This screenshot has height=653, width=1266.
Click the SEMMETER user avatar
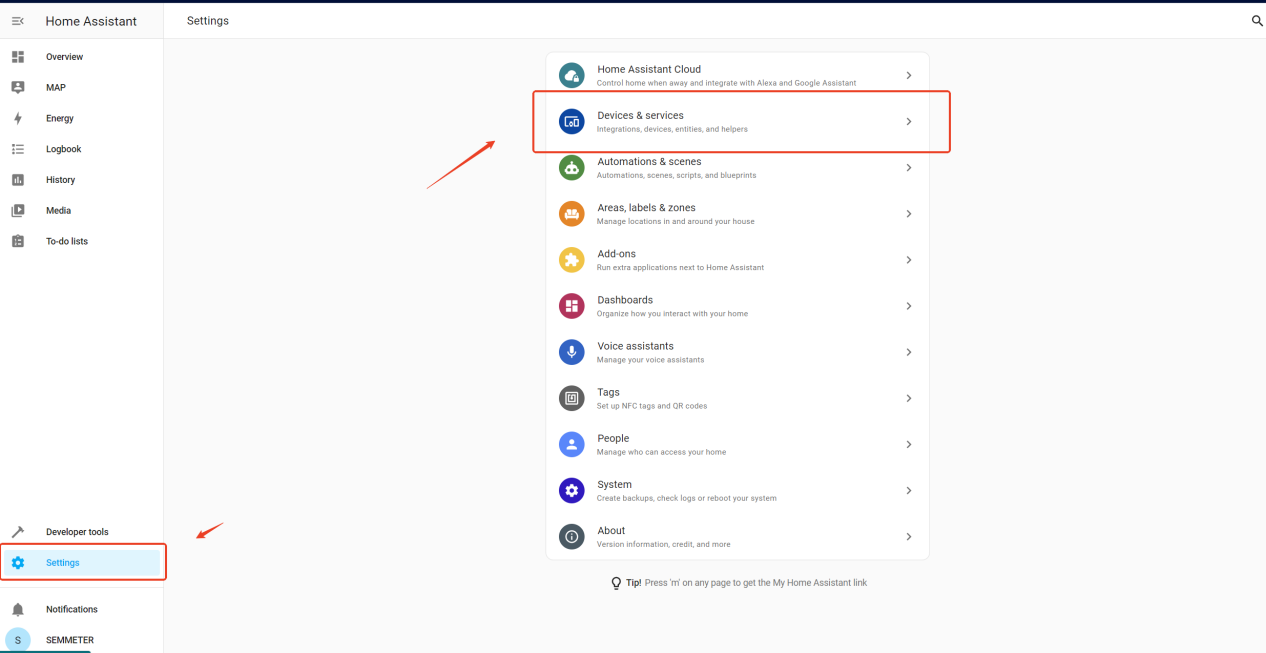coord(17,640)
